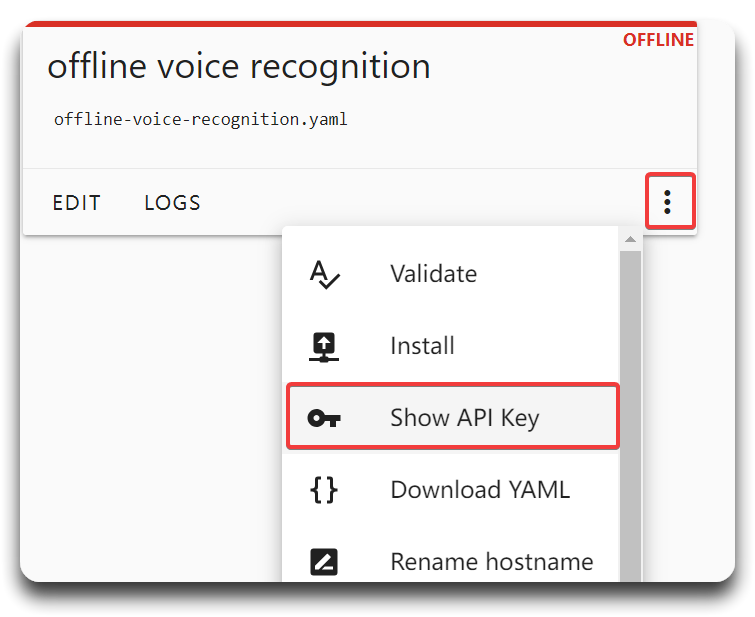Click the offline-voice-recognition.yaml filename
This screenshot has width=755, height=617.
click(x=200, y=119)
